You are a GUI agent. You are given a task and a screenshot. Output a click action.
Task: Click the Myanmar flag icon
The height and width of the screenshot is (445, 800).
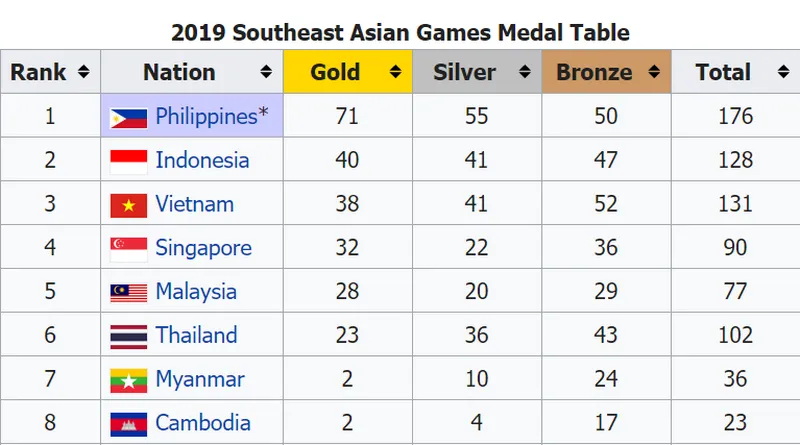[x=129, y=381]
